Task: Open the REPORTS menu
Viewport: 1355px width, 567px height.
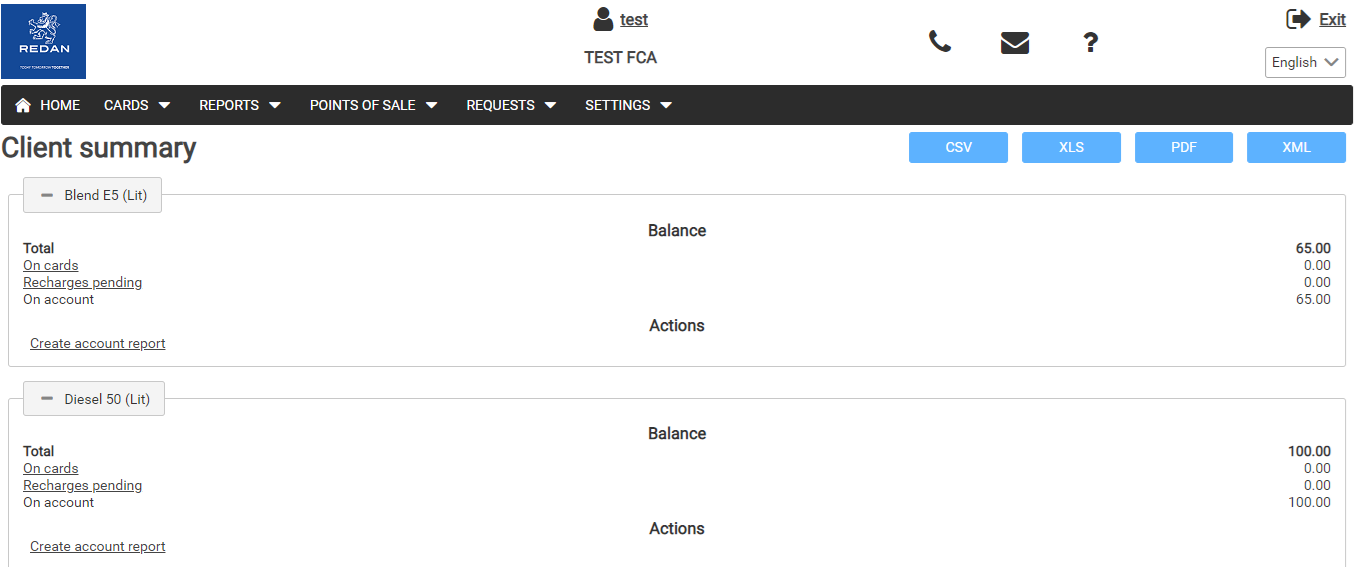Action: 240,105
